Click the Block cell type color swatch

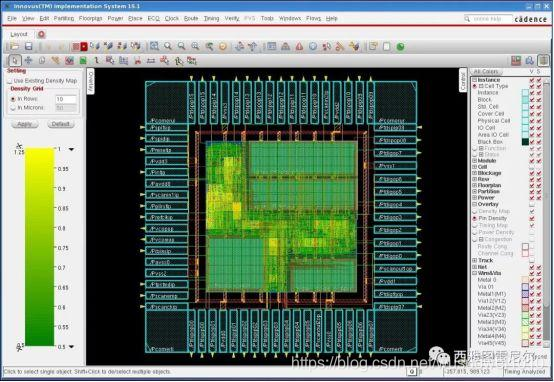pos(525,100)
